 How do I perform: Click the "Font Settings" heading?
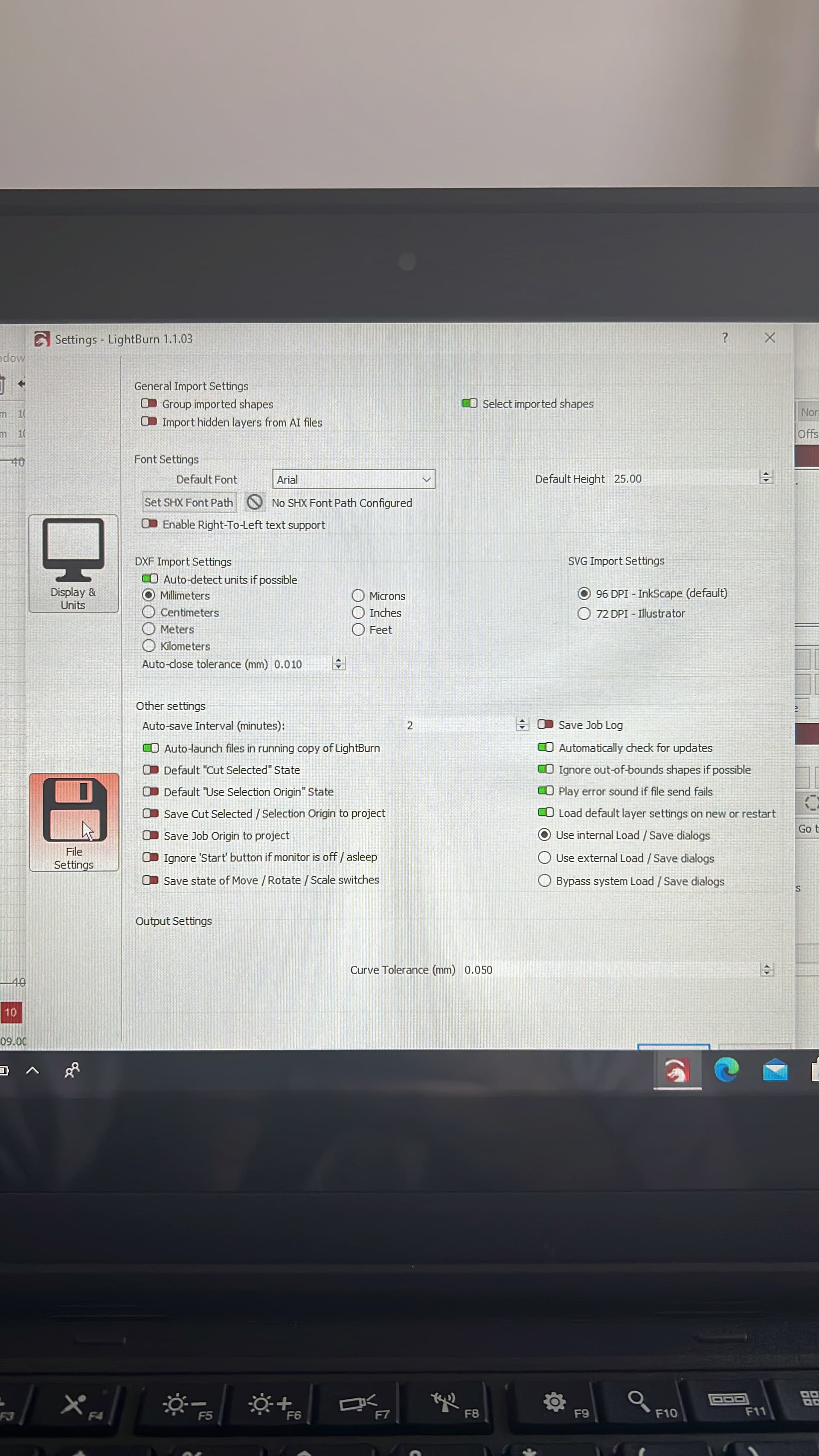166,459
